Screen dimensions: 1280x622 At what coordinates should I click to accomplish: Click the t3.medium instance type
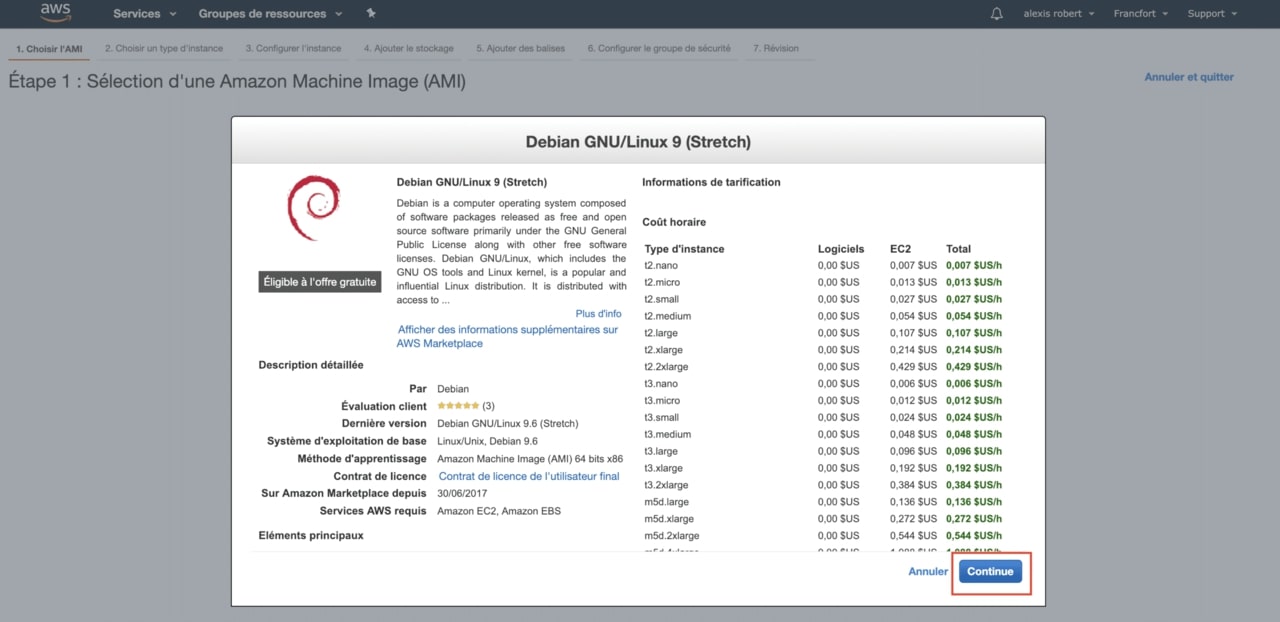667,435
